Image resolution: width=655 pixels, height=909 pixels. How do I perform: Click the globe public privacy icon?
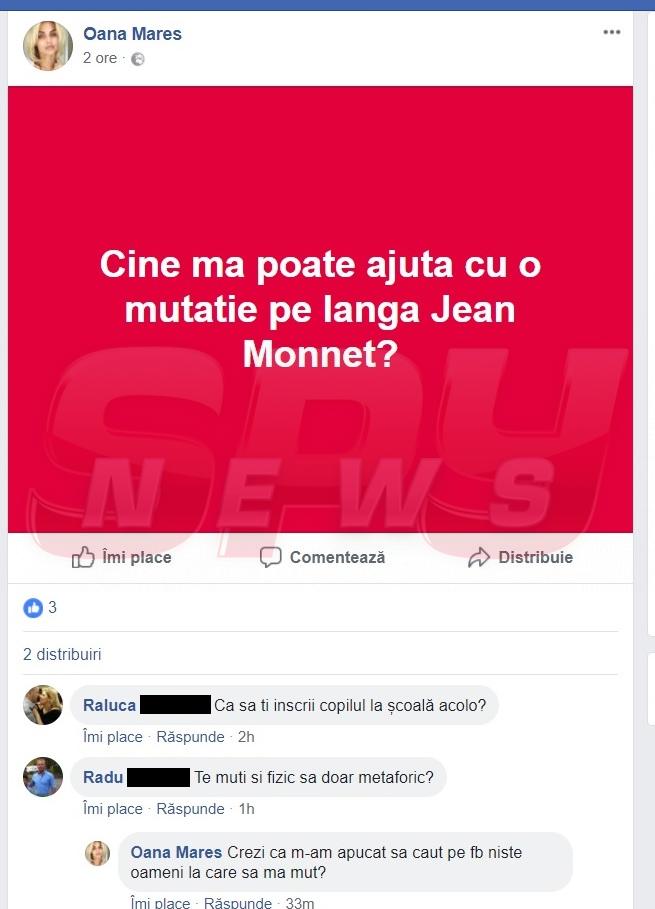pos(137,59)
